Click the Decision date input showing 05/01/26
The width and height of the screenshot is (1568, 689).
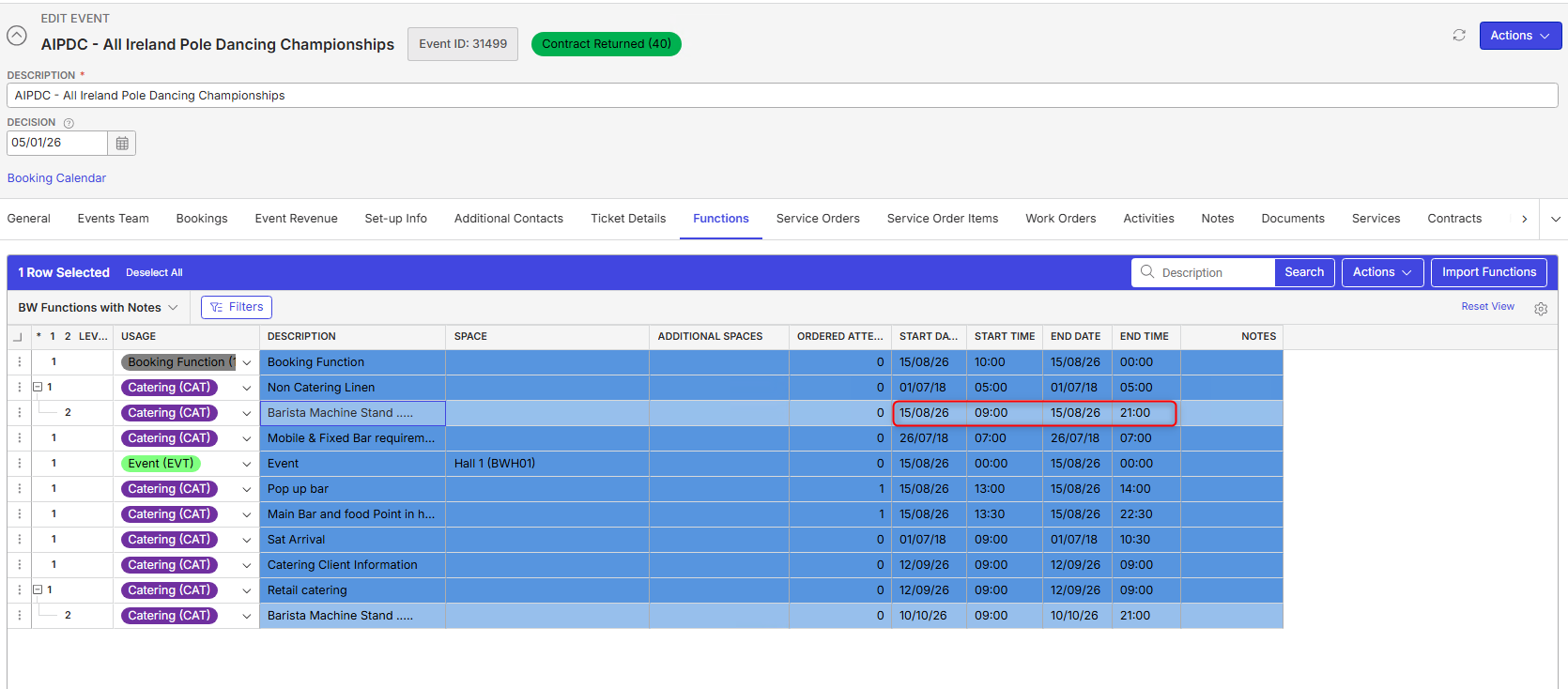57,143
